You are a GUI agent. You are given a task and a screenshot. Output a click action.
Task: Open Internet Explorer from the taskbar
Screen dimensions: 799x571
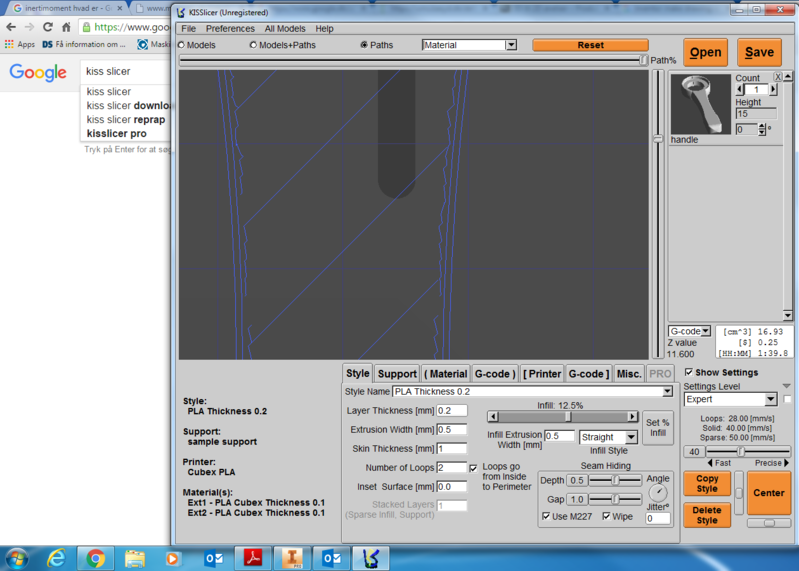(x=56, y=559)
